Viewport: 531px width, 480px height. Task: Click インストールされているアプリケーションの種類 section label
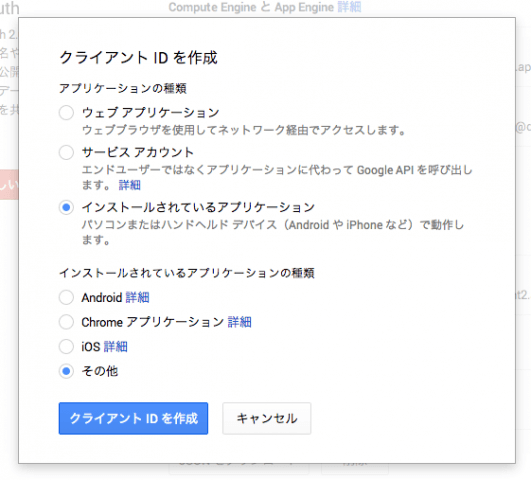coord(187,273)
